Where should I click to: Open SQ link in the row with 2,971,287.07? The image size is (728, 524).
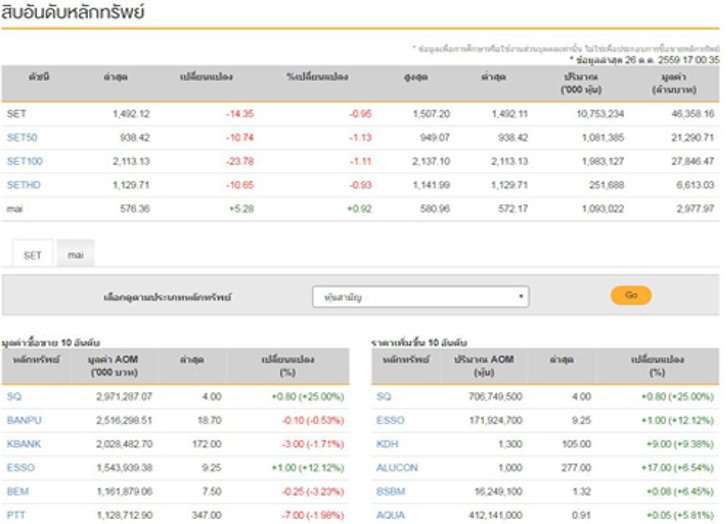14,396
